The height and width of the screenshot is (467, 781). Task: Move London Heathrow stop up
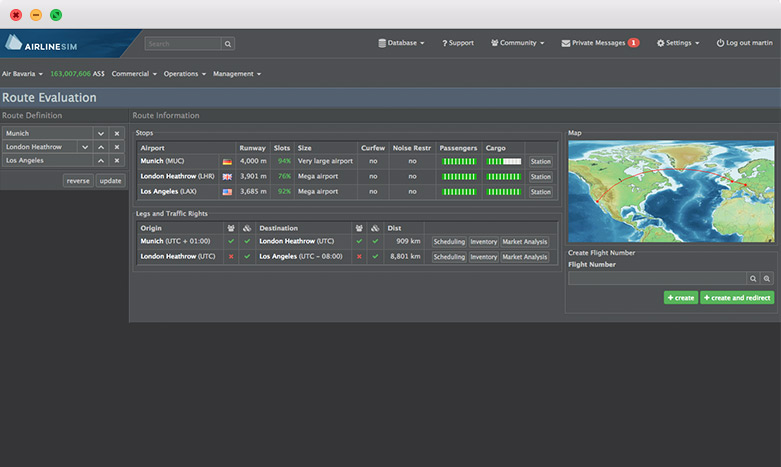click(101, 147)
